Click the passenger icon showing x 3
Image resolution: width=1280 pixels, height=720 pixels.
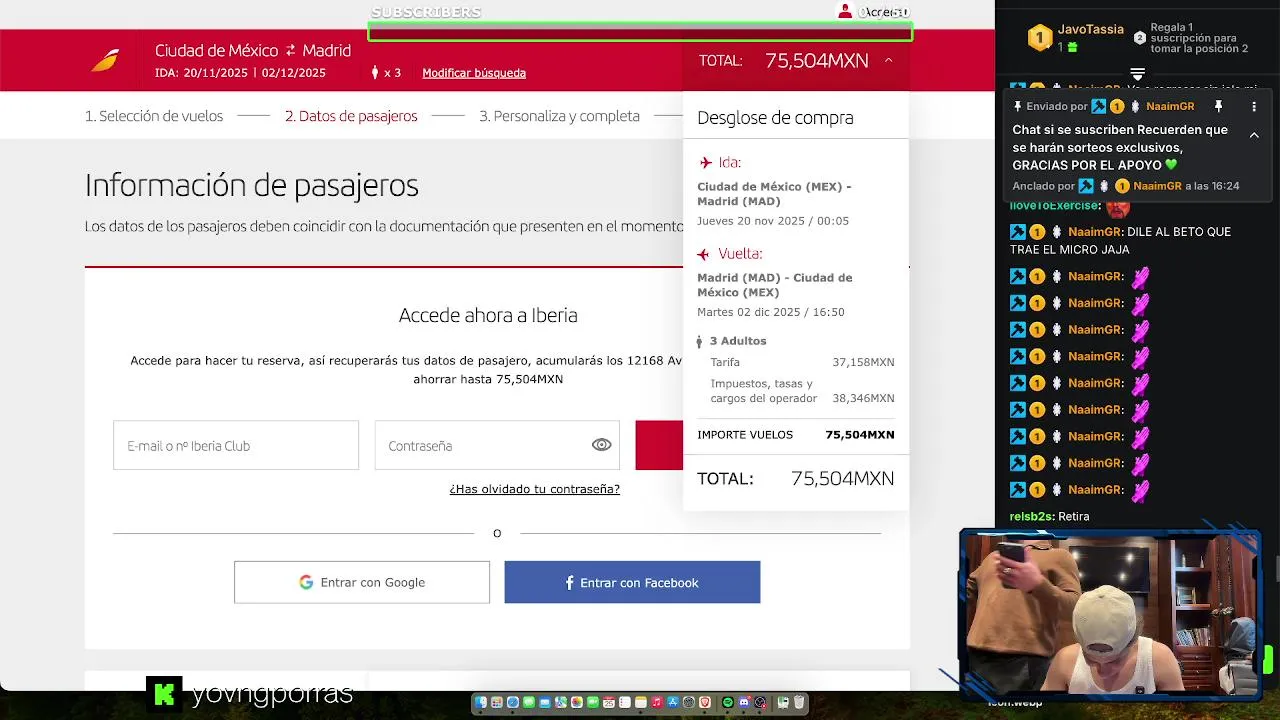[x=376, y=72]
